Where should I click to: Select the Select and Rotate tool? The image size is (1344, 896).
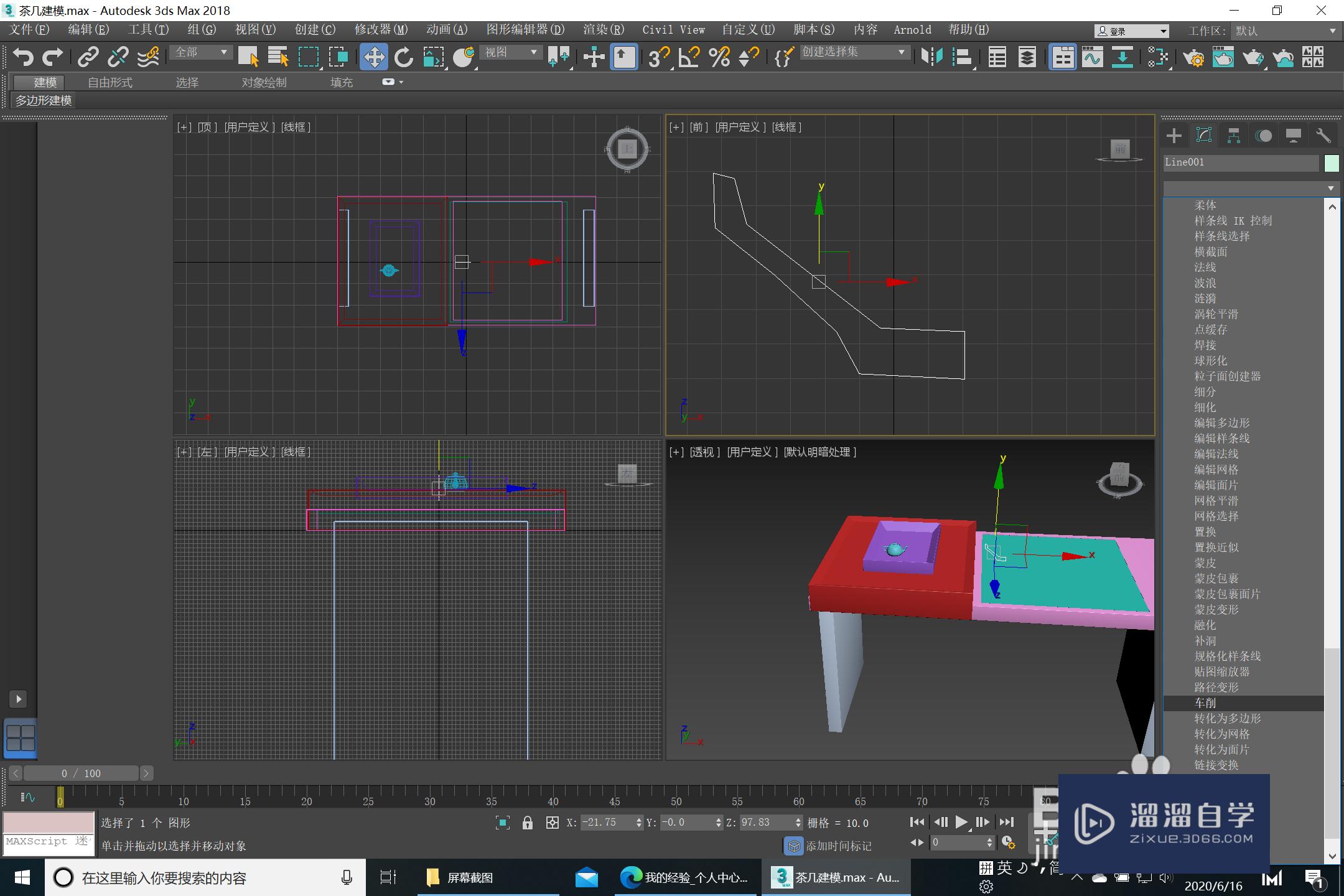pos(404,57)
